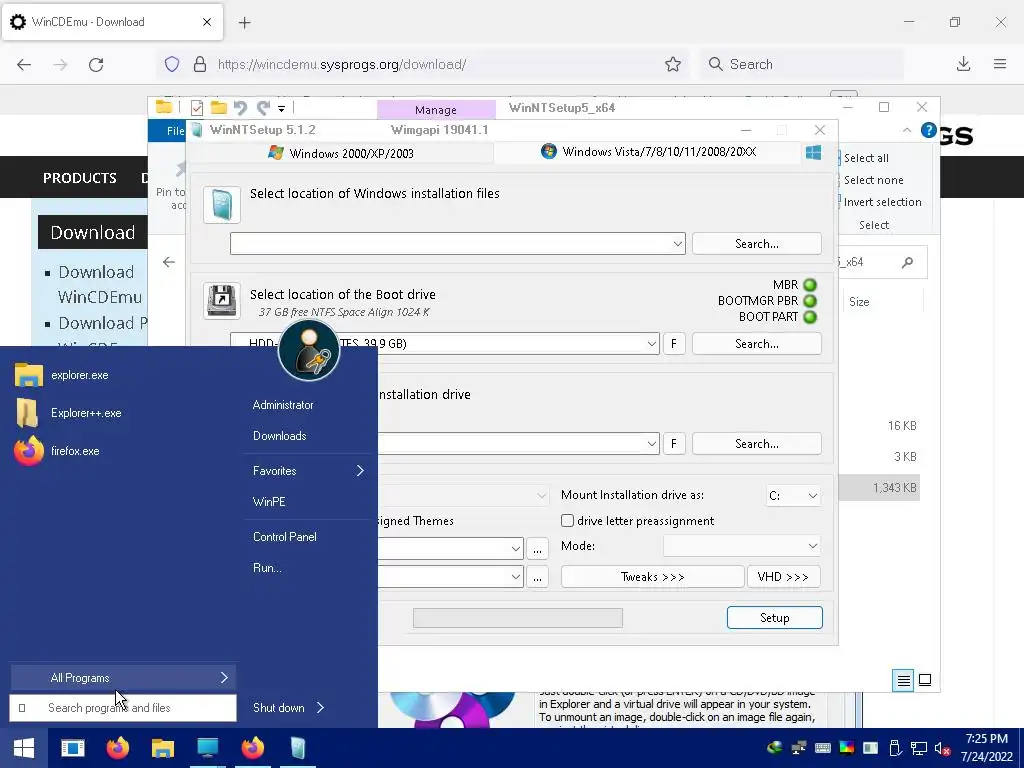The image size is (1024, 768).
Task: Click the green MBR status indicator
Action: pyautogui.click(x=810, y=285)
